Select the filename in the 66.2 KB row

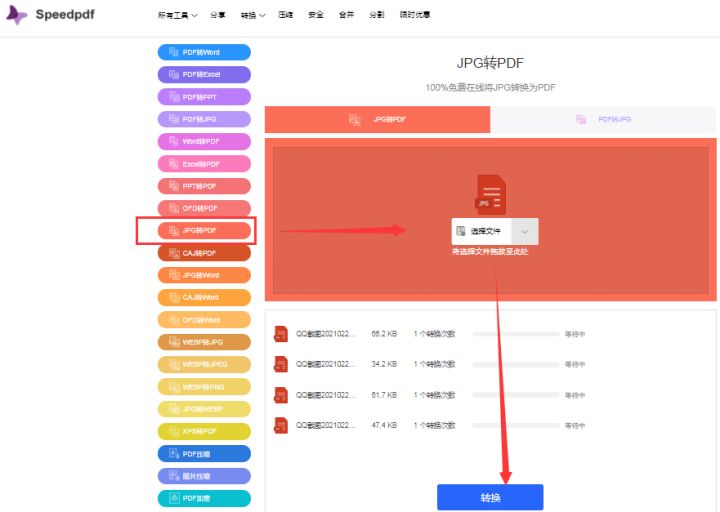pyautogui.click(x=326, y=334)
